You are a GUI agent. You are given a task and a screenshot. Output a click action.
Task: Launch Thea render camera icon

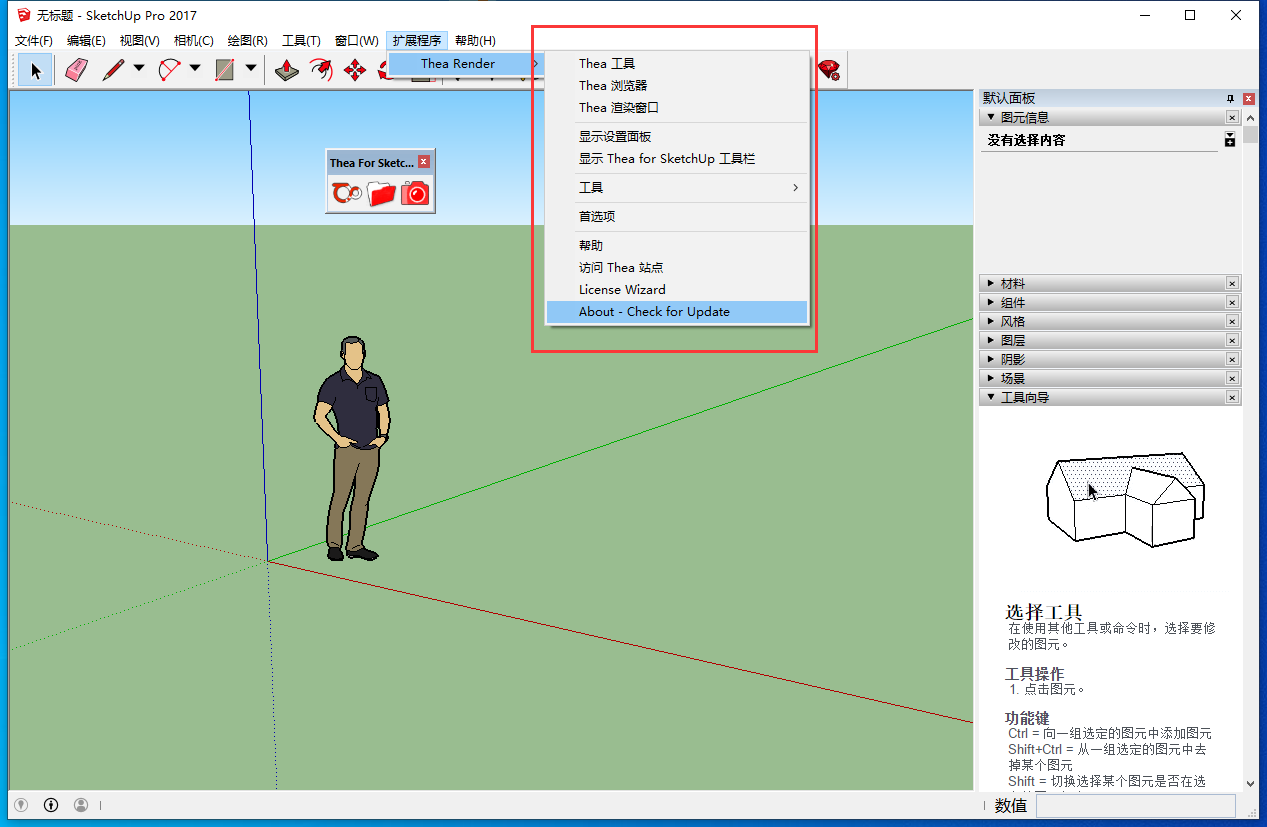[415, 193]
